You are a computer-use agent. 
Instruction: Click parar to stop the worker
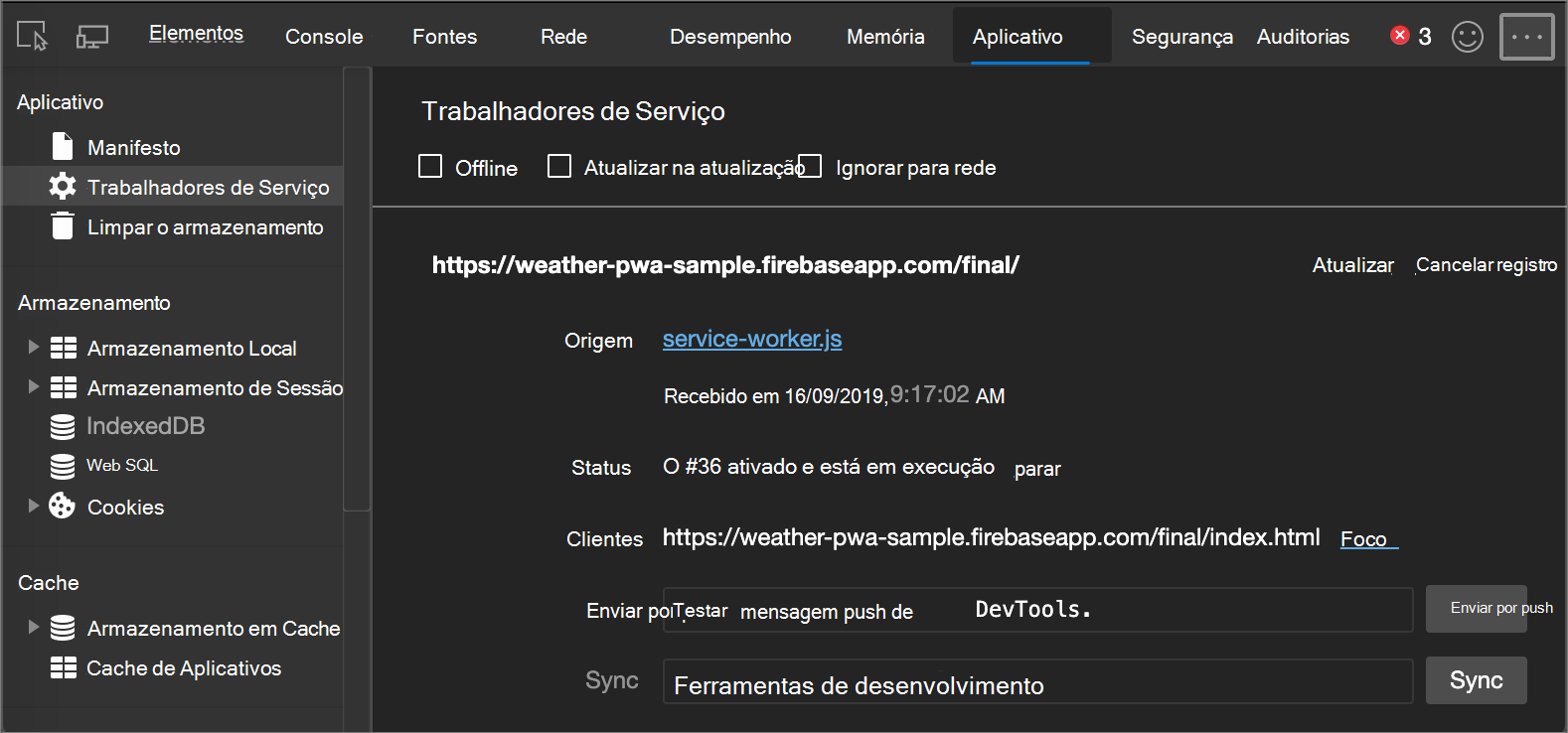click(x=1037, y=469)
